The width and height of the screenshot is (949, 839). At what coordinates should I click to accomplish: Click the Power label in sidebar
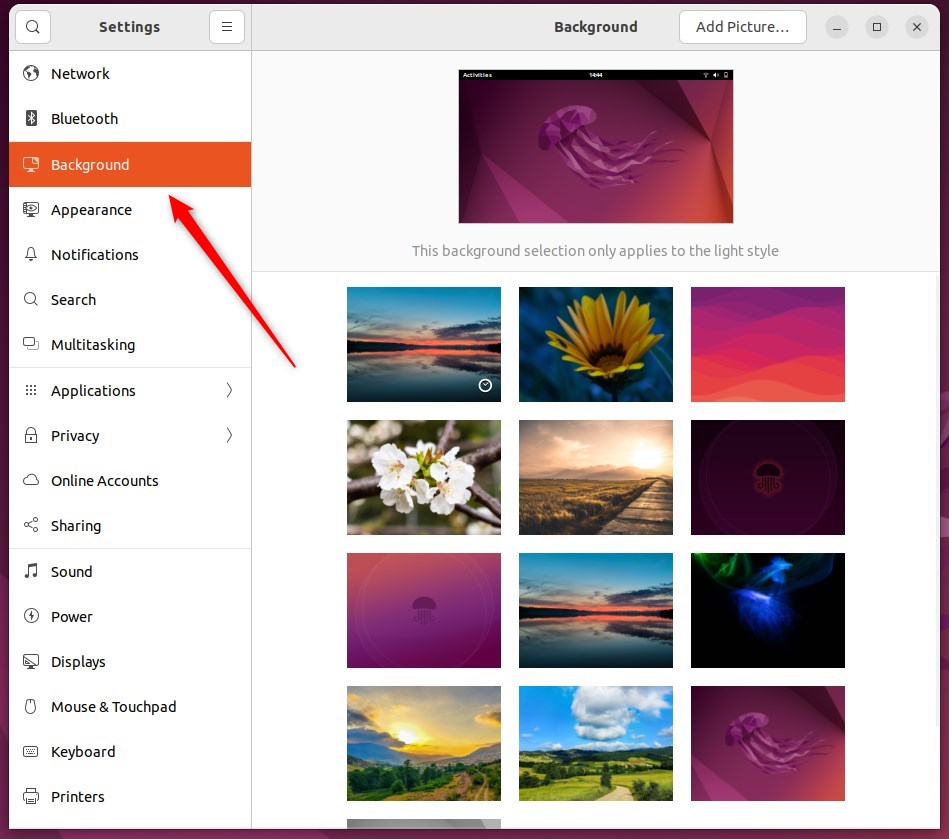tap(71, 617)
